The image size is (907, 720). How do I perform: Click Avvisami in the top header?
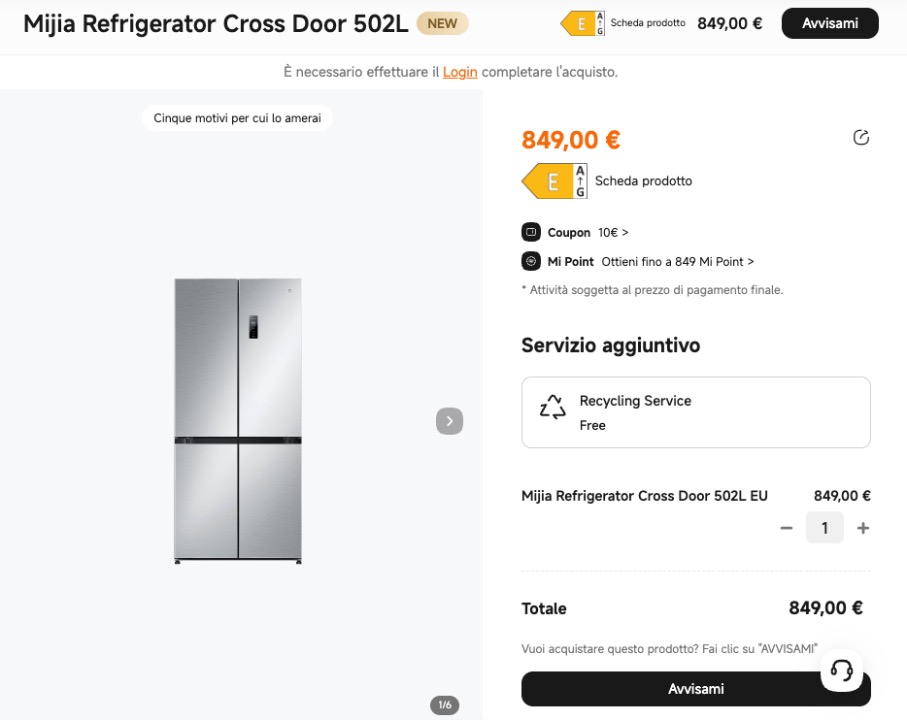tap(829, 22)
